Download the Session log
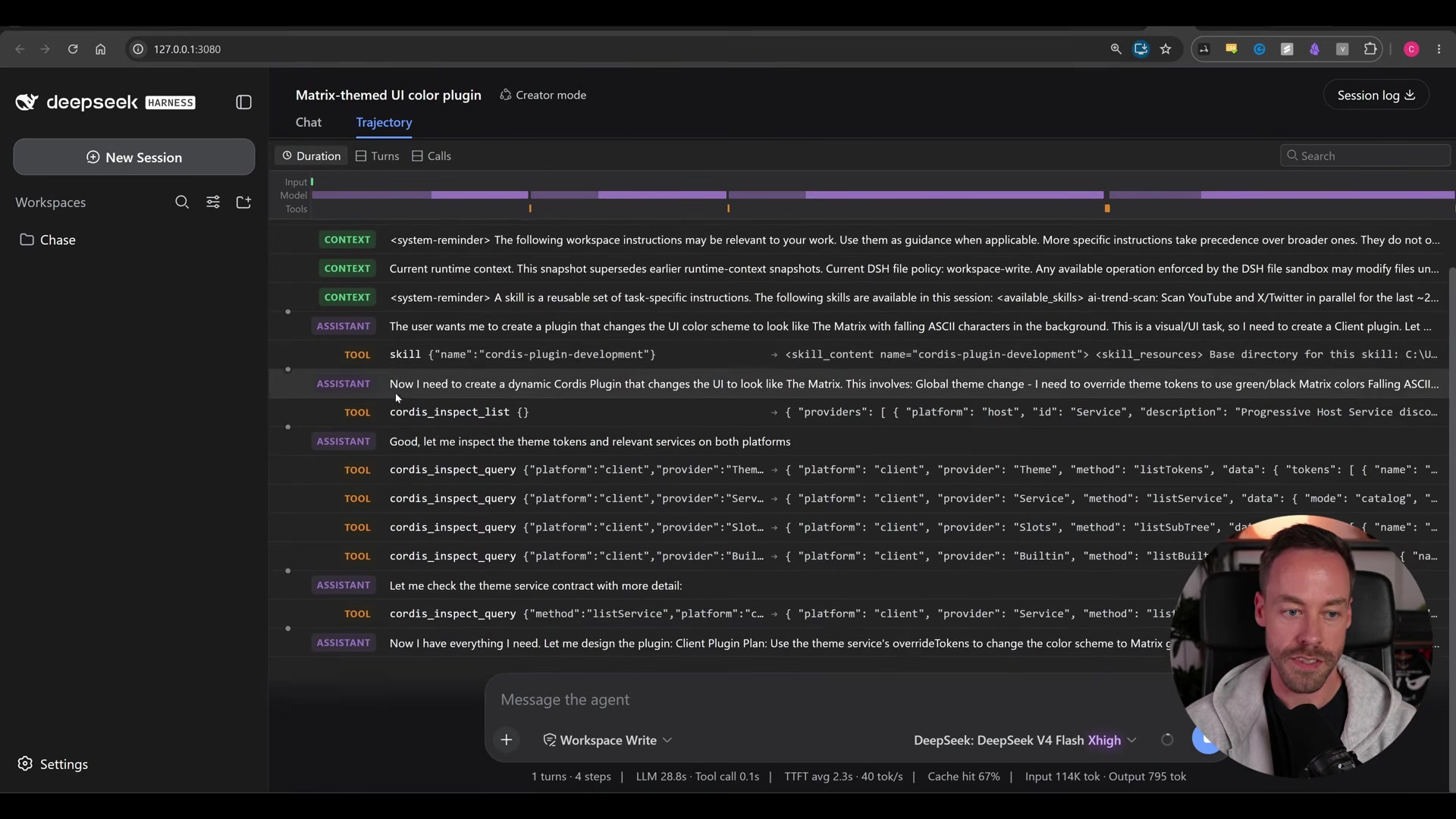Image resolution: width=1456 pixels, height=819 pixels. point(1376,95)
